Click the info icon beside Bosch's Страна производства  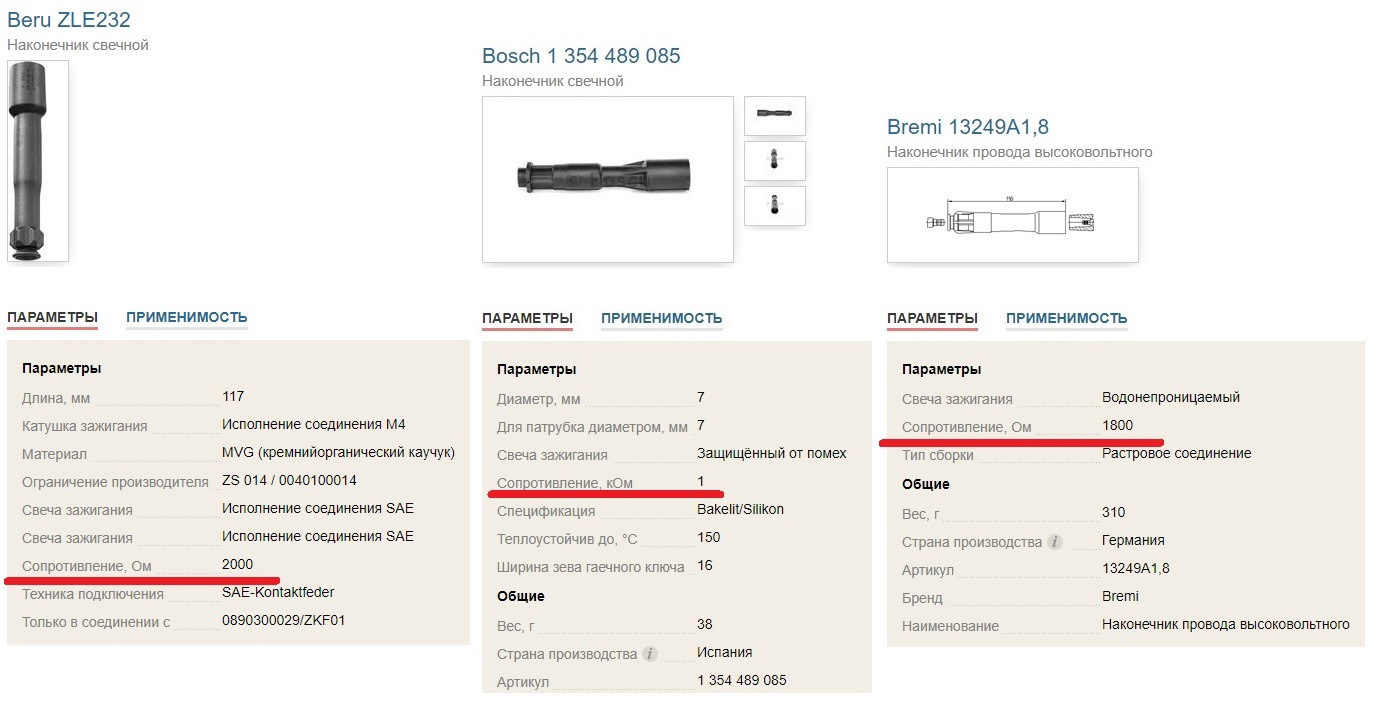pyautogui.click(x=650, y=654)
